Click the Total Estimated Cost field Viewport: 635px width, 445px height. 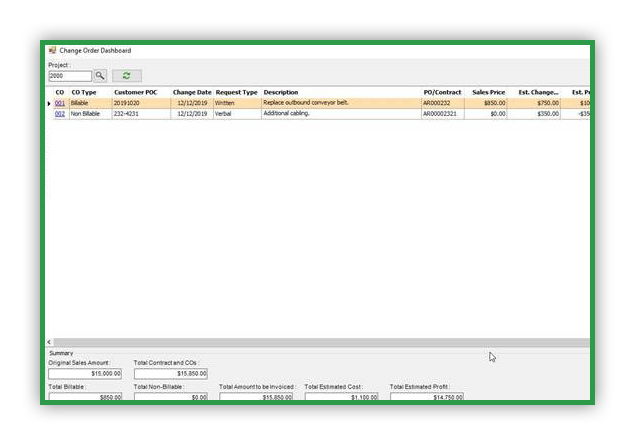342,396
